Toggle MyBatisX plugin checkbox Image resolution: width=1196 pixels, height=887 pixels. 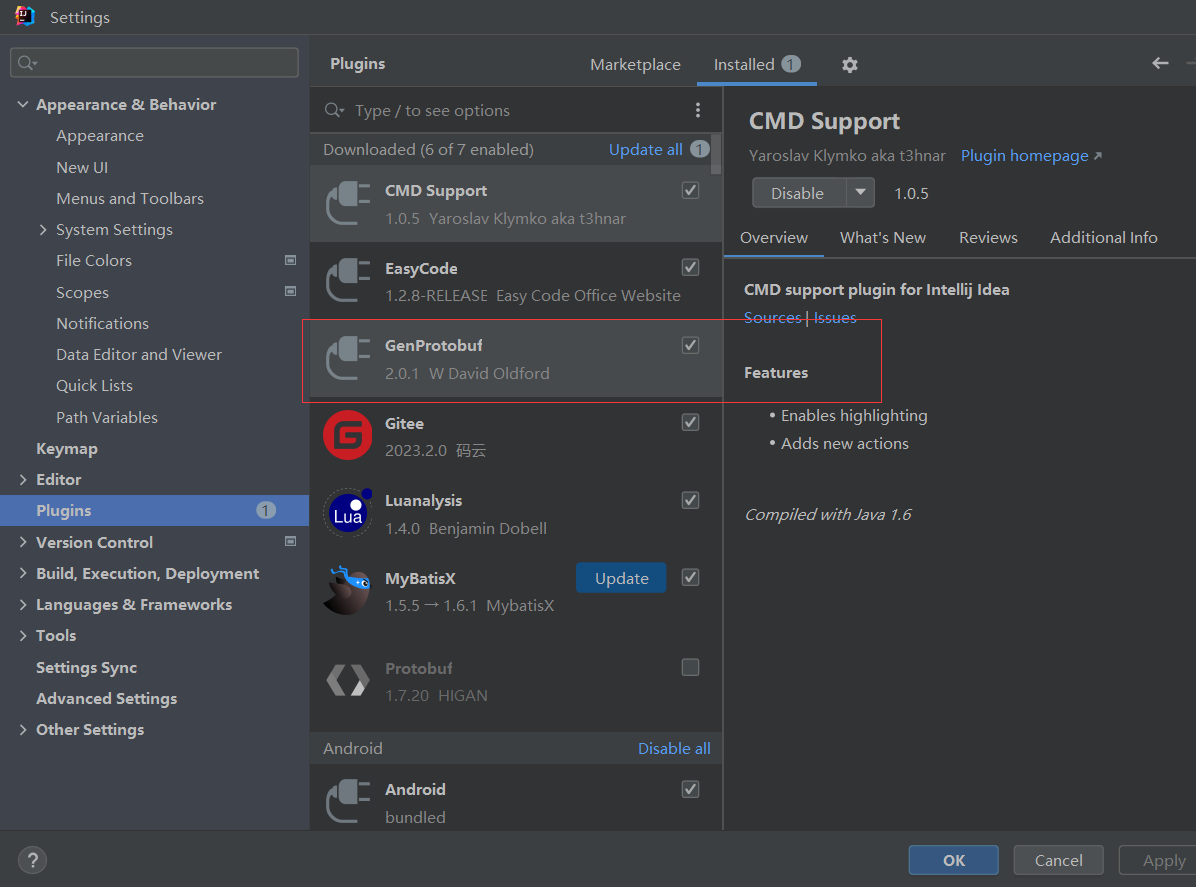click(690, 577)
